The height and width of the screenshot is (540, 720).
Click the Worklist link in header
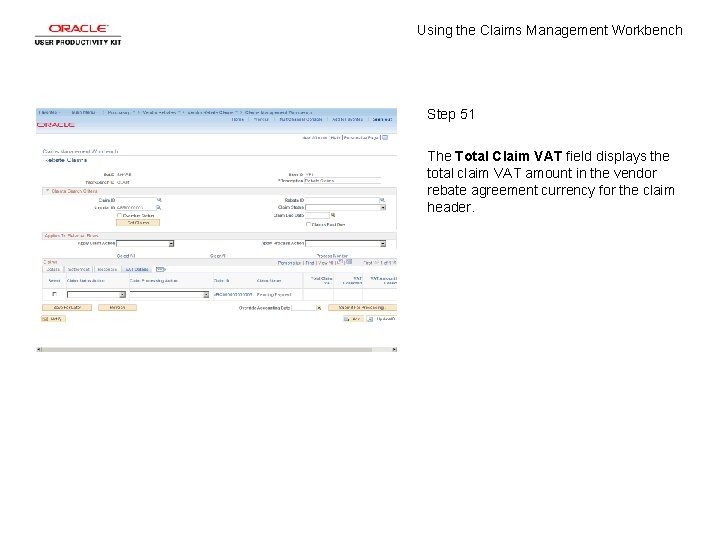pos(261,119)
